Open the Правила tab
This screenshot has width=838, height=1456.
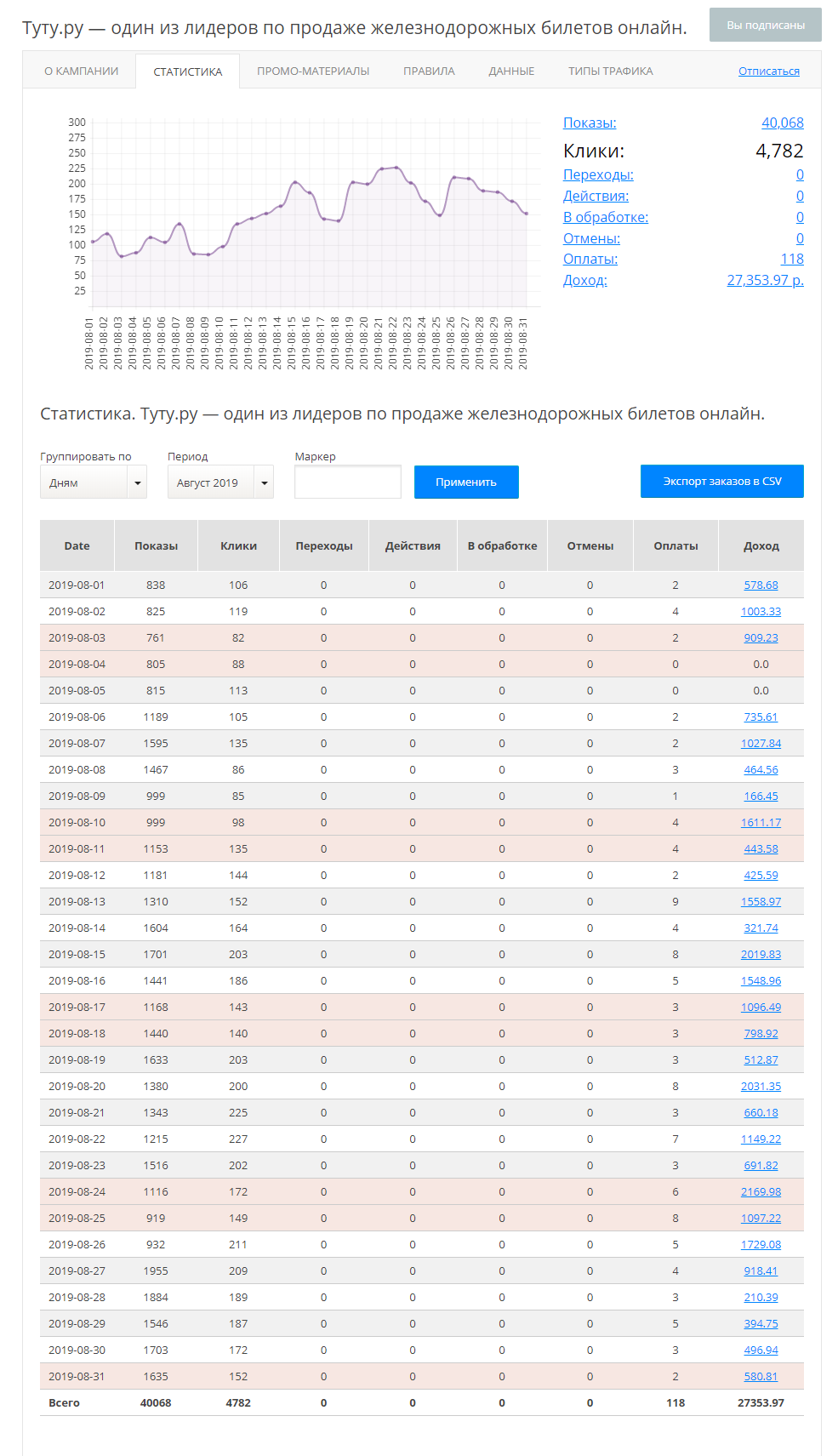pos(429,71)
